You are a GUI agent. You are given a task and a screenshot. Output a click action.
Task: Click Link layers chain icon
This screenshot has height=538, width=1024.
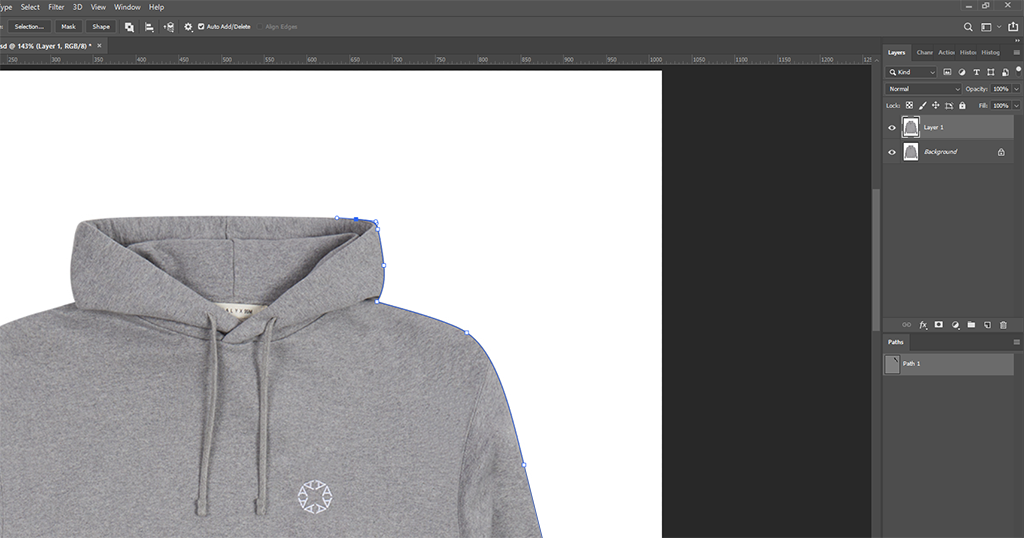coord(906,324)
